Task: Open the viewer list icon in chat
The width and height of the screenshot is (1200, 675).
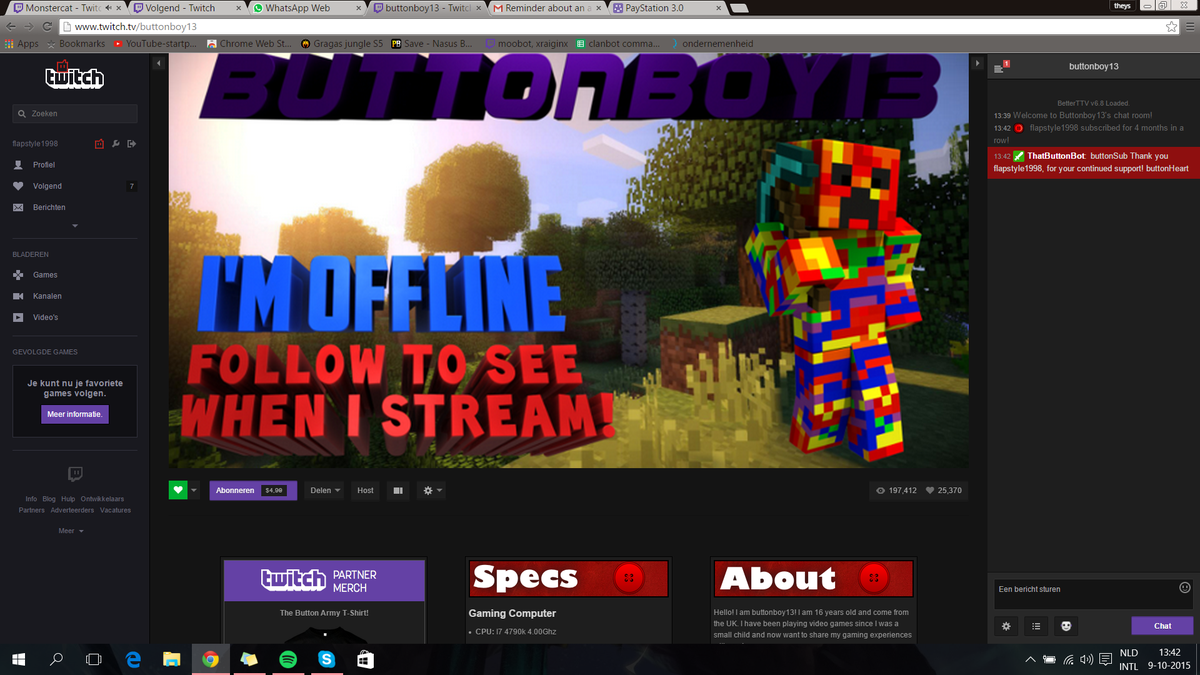Action: (x=1036, y=625)
